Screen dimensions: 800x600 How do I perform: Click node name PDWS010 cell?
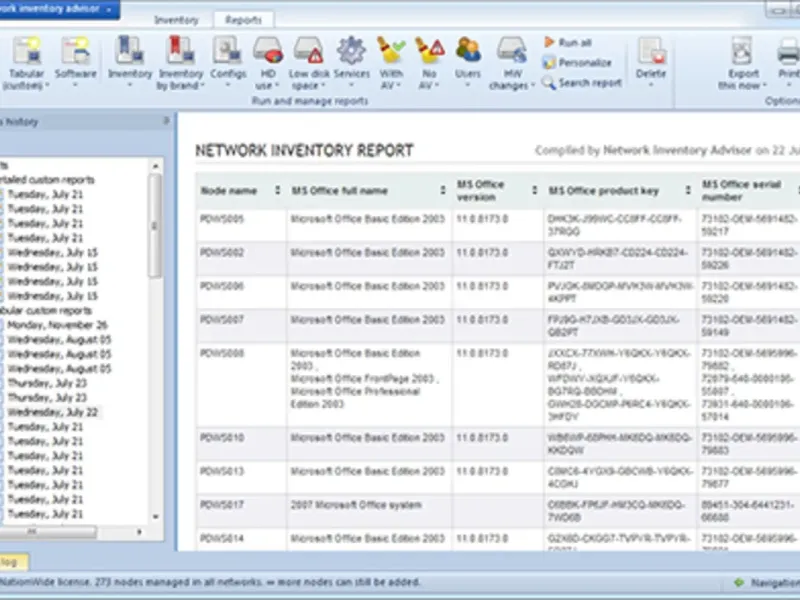click(x=241, y=444)
